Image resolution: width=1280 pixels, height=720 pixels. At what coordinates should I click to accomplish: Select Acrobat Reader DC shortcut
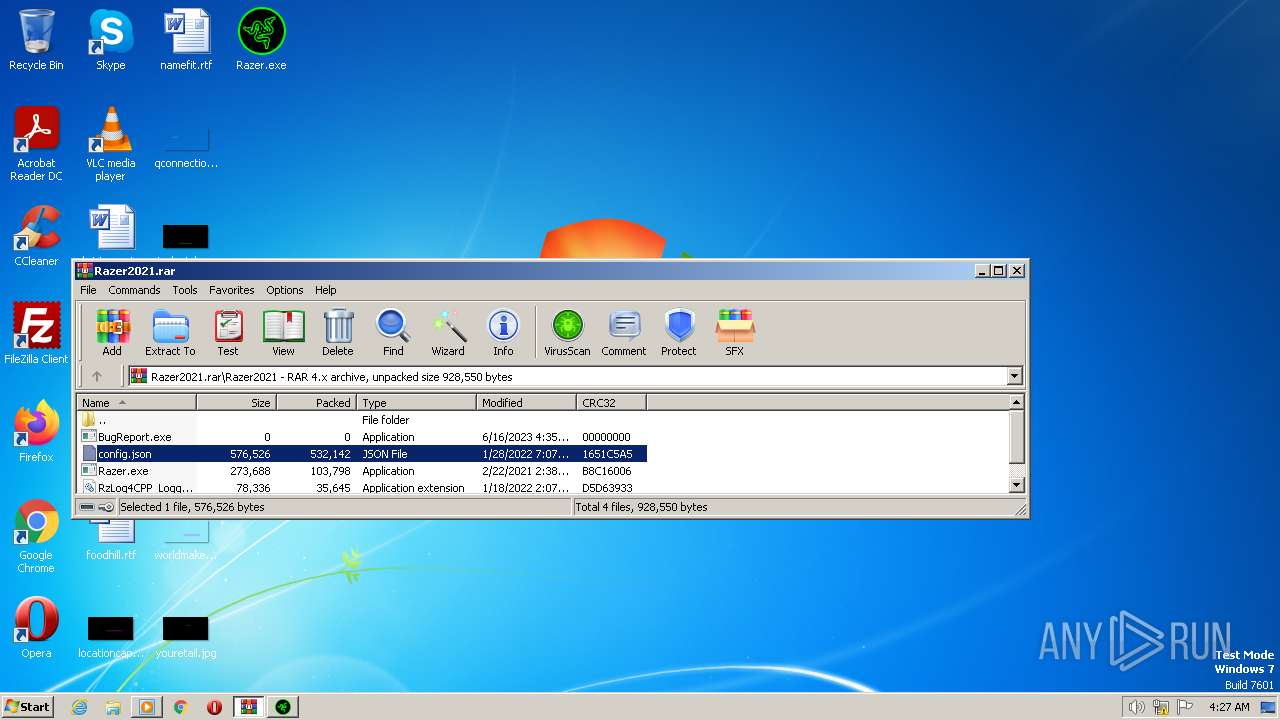pos(36,144)
